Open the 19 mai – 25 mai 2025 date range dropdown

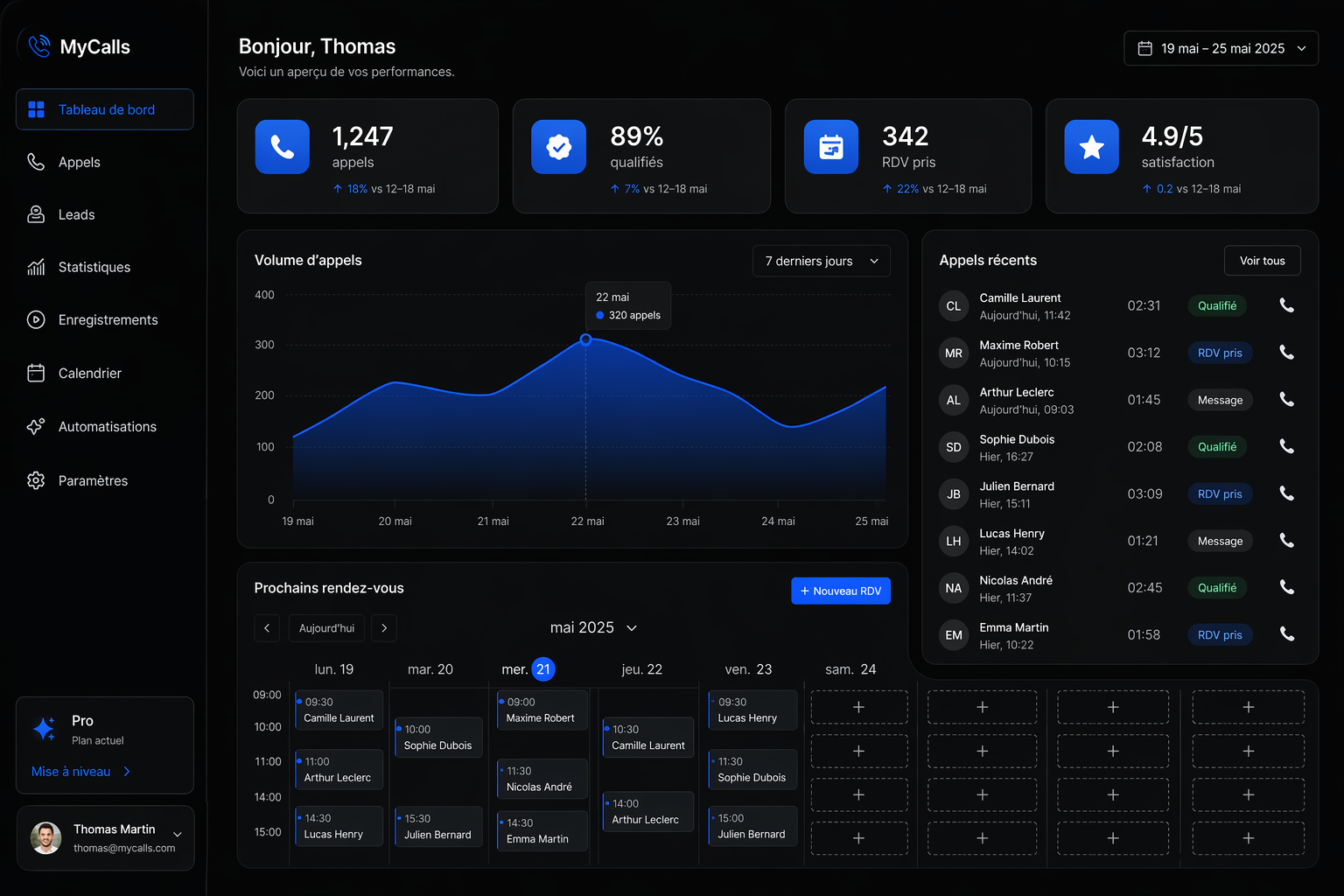pyautogui.click(x=1221, y=48)
